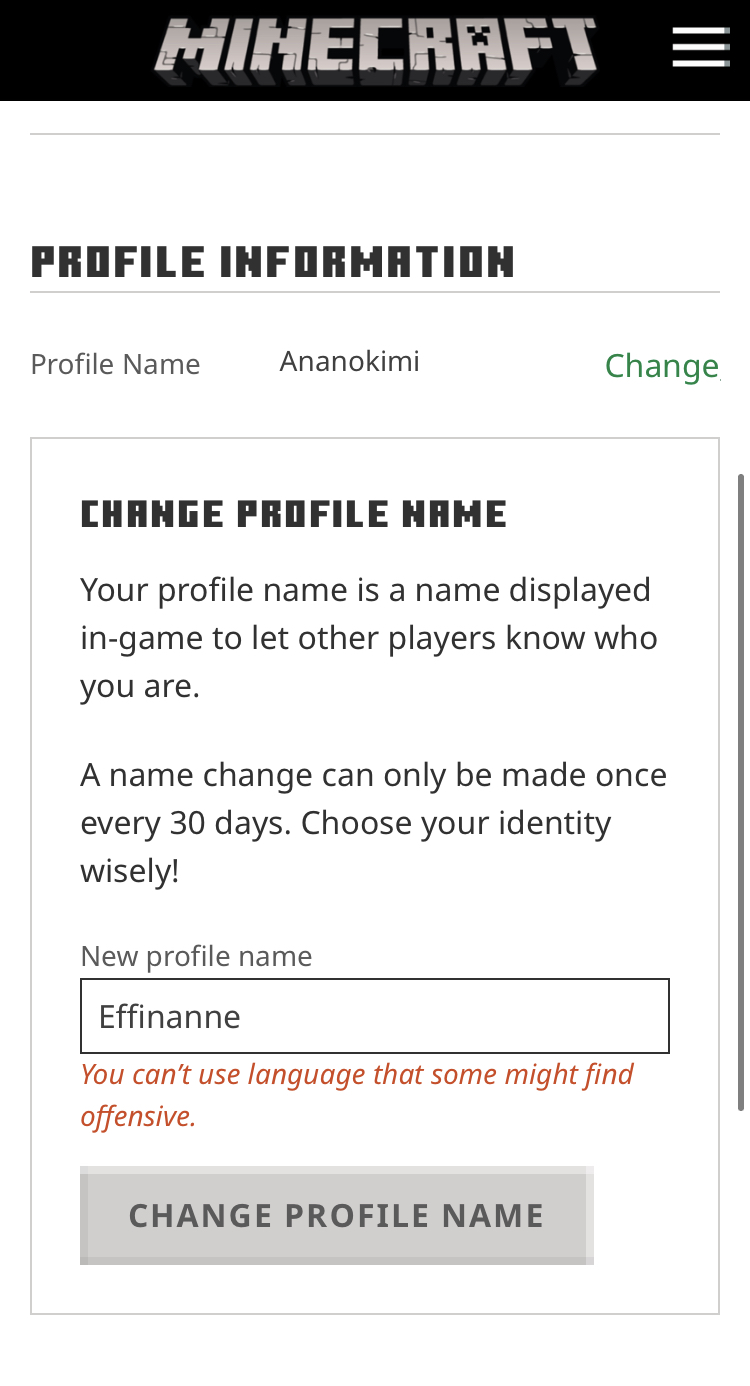Click the typed text Effinanne

[169, 1016]
